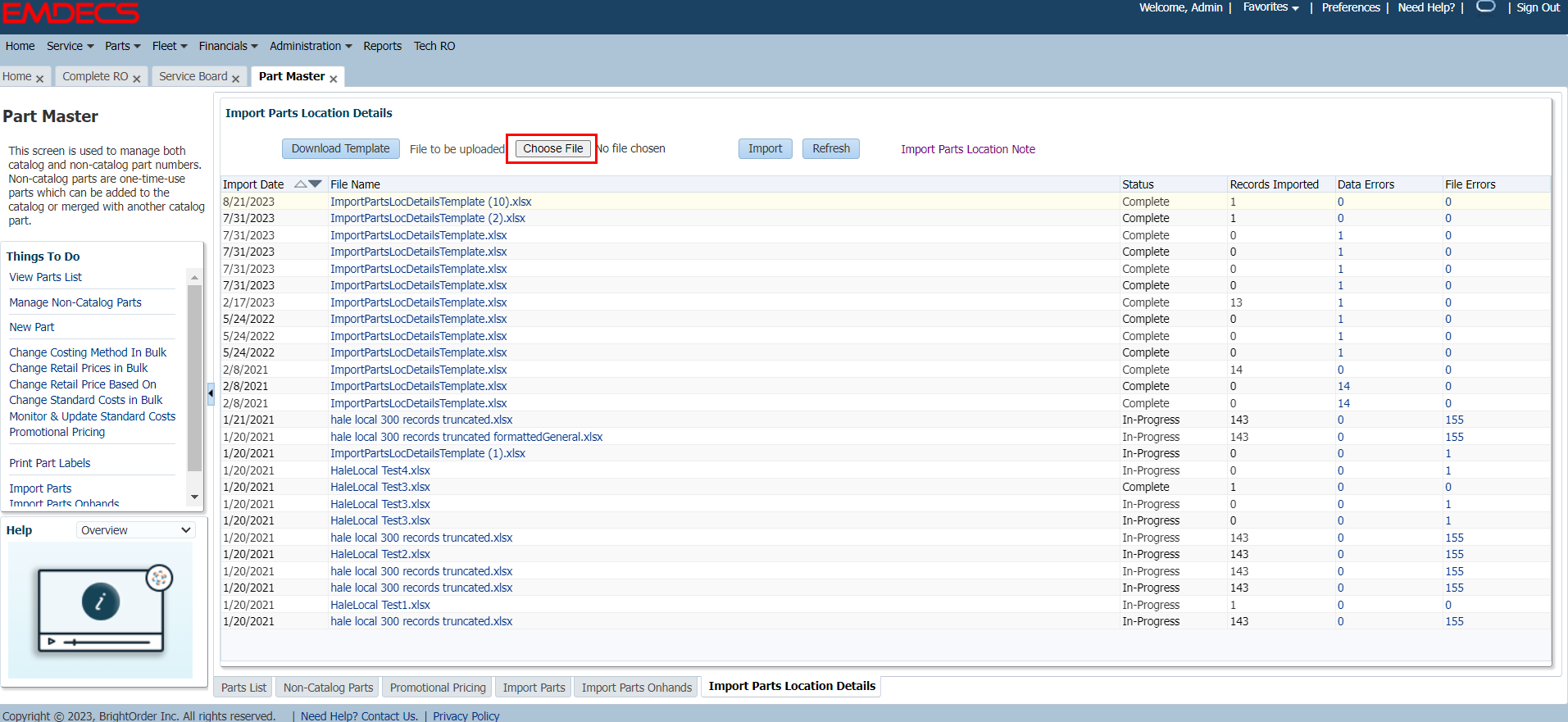1568x722 pixels.
Task: Click the Data Errors column header
Action: tap(1388, 184)
